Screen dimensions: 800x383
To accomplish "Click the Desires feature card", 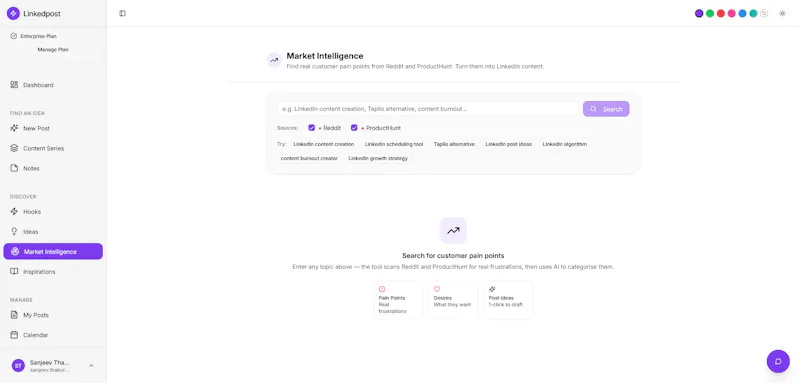I will pyautogui.click(x=453, y=300).
